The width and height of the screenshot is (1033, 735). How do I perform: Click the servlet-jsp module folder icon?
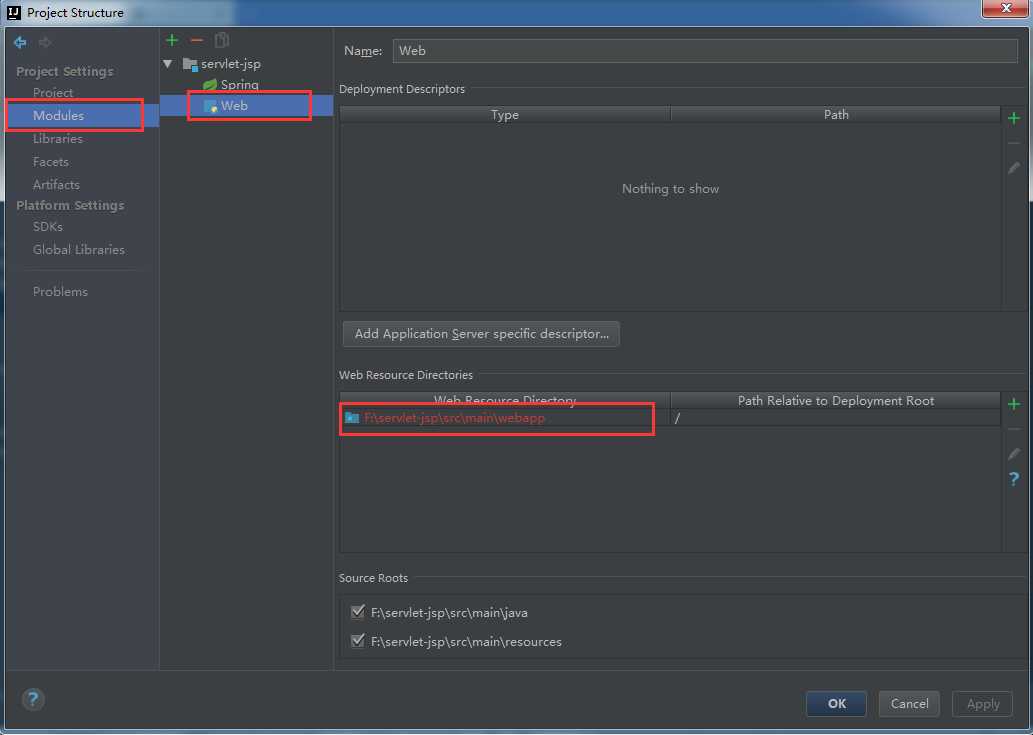tap(190, 64)
